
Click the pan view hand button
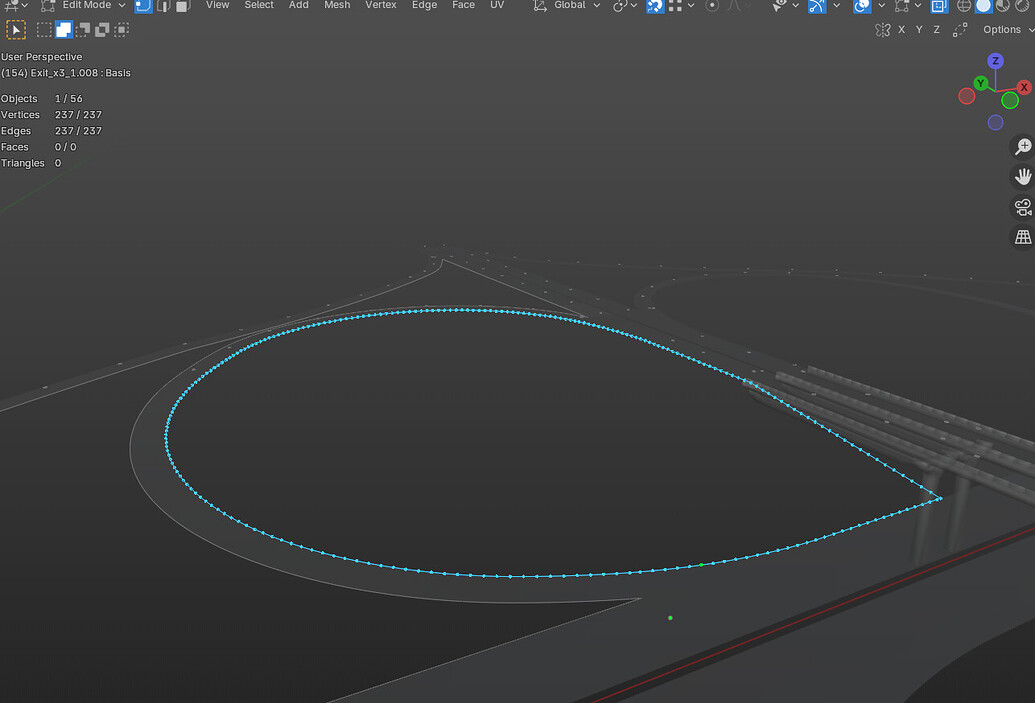click(1022, 177)
